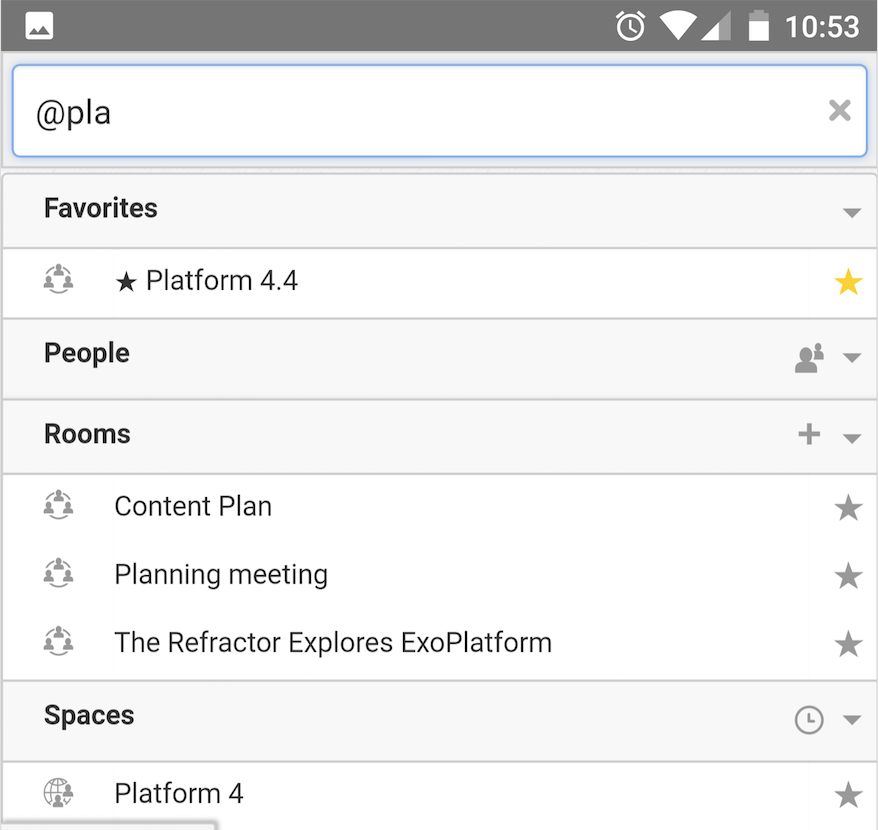Screen dimensions: 878x830
Task: Tap the room icon beside Content Plan
Action: (58, 505)
